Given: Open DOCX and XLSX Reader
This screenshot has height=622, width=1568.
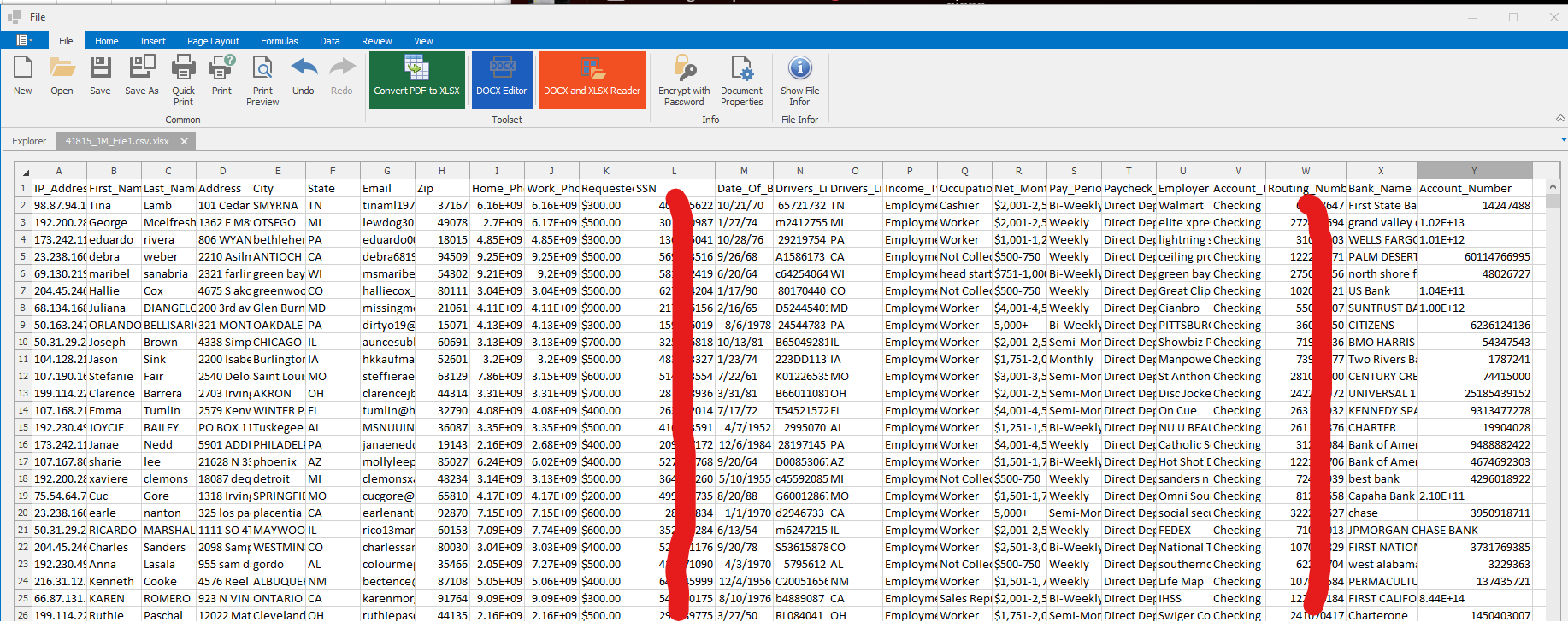Looking at the screenshot, I should (x=592, y=79).
